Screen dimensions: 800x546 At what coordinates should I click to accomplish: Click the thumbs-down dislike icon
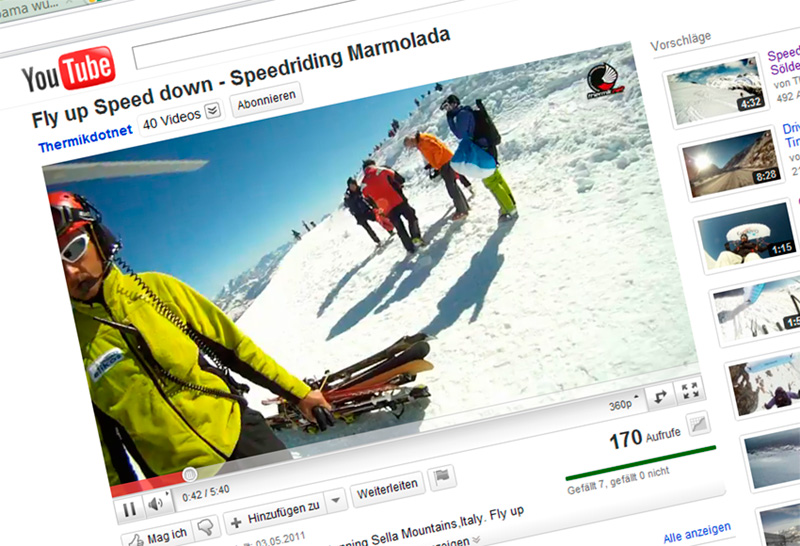pos(206,526)
